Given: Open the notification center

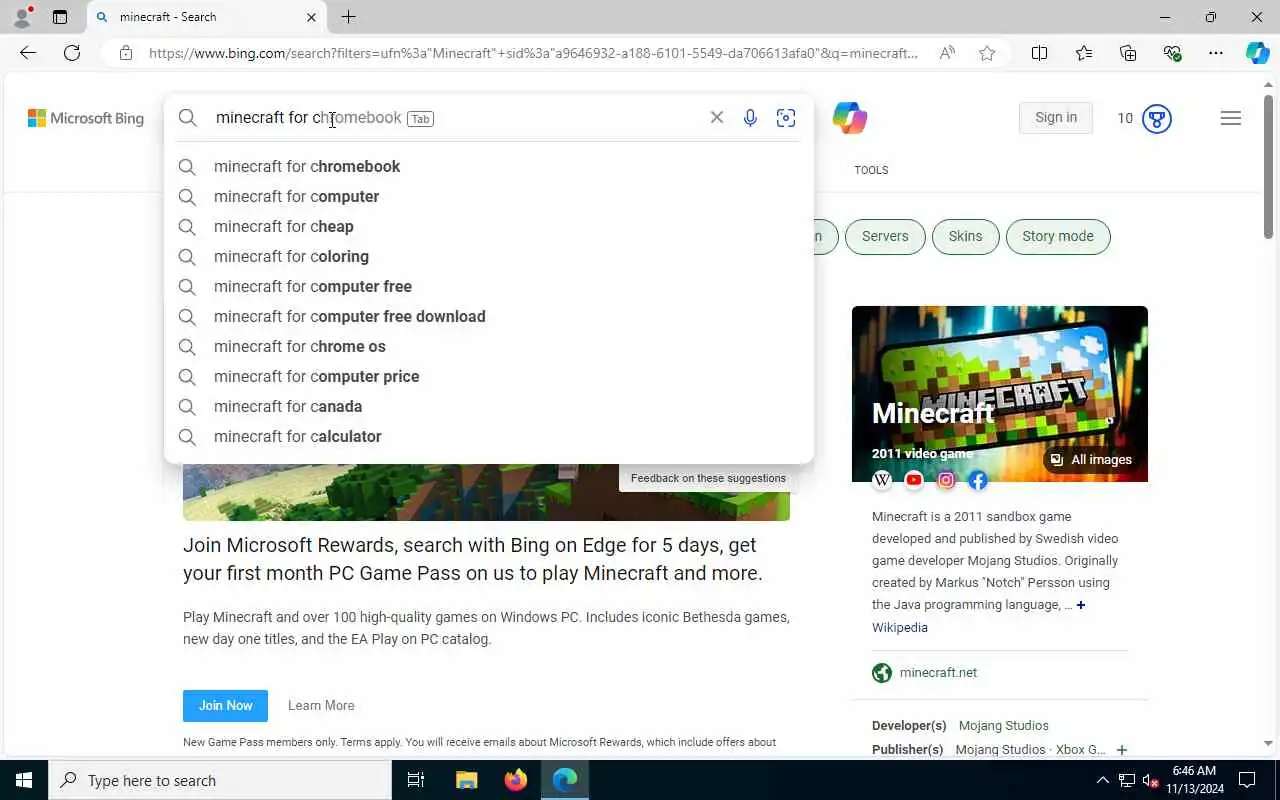Looking at the screenshot, I should click(x=1247, y=780).
